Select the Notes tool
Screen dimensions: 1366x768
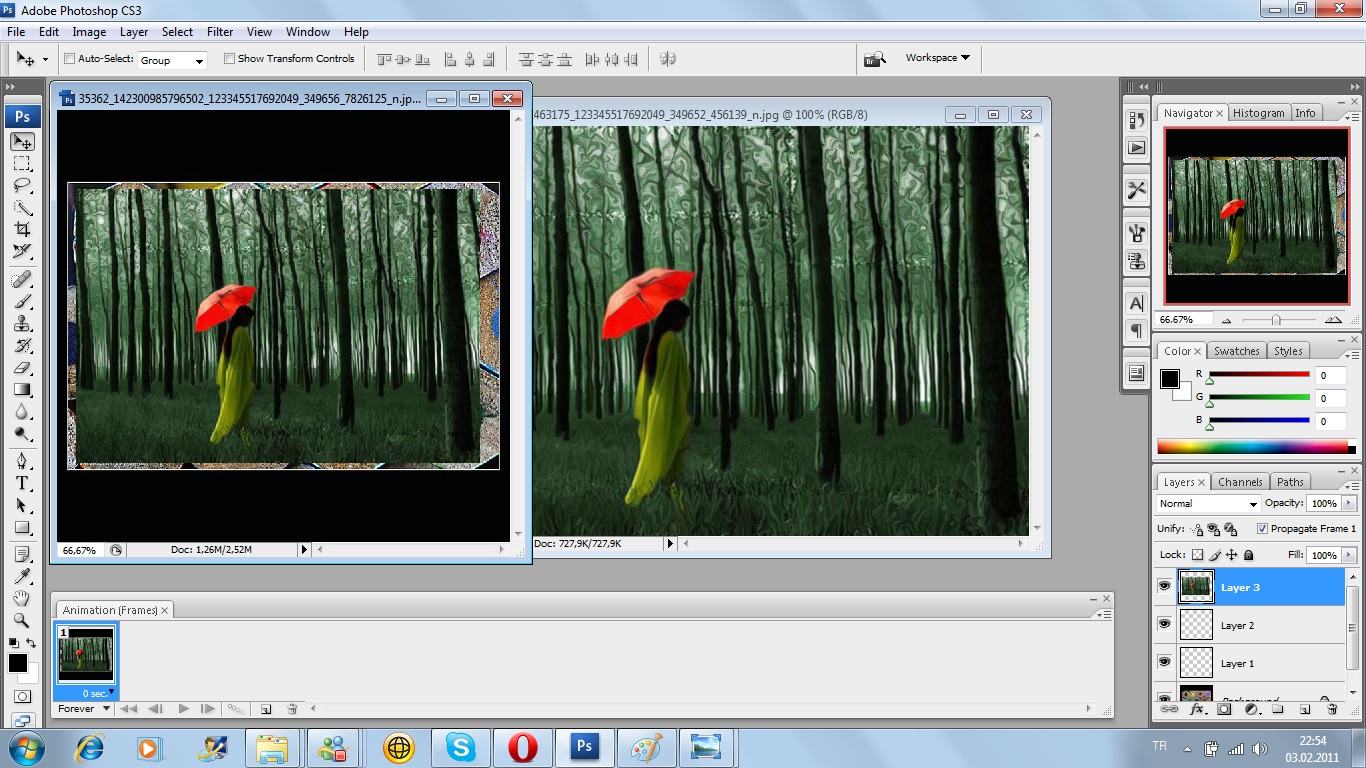click(22, 554)
